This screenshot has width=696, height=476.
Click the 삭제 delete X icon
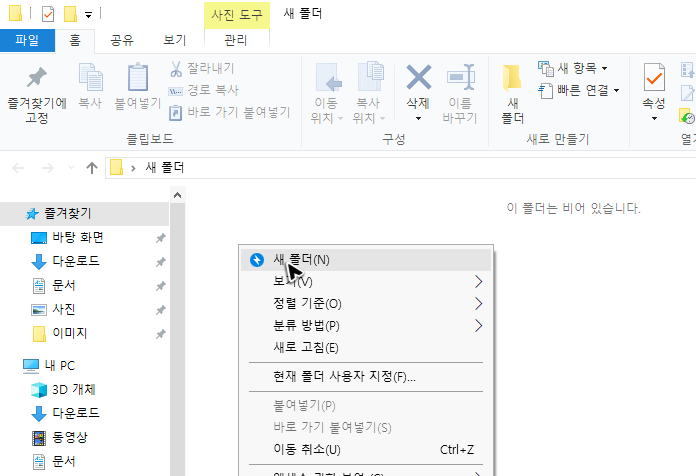(419, 77)
